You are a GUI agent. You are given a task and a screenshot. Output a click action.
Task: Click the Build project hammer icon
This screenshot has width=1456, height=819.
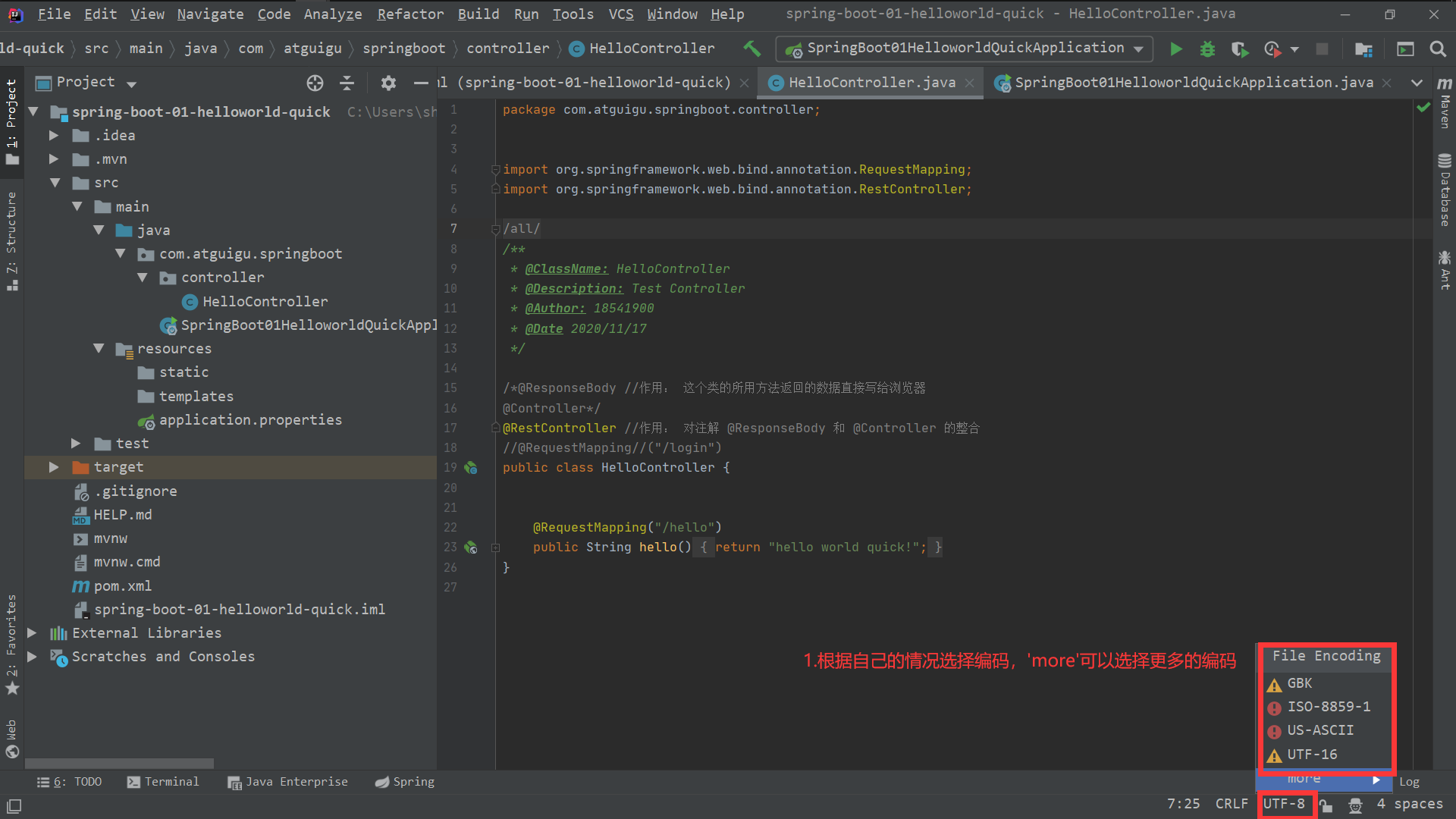[752, 49]
